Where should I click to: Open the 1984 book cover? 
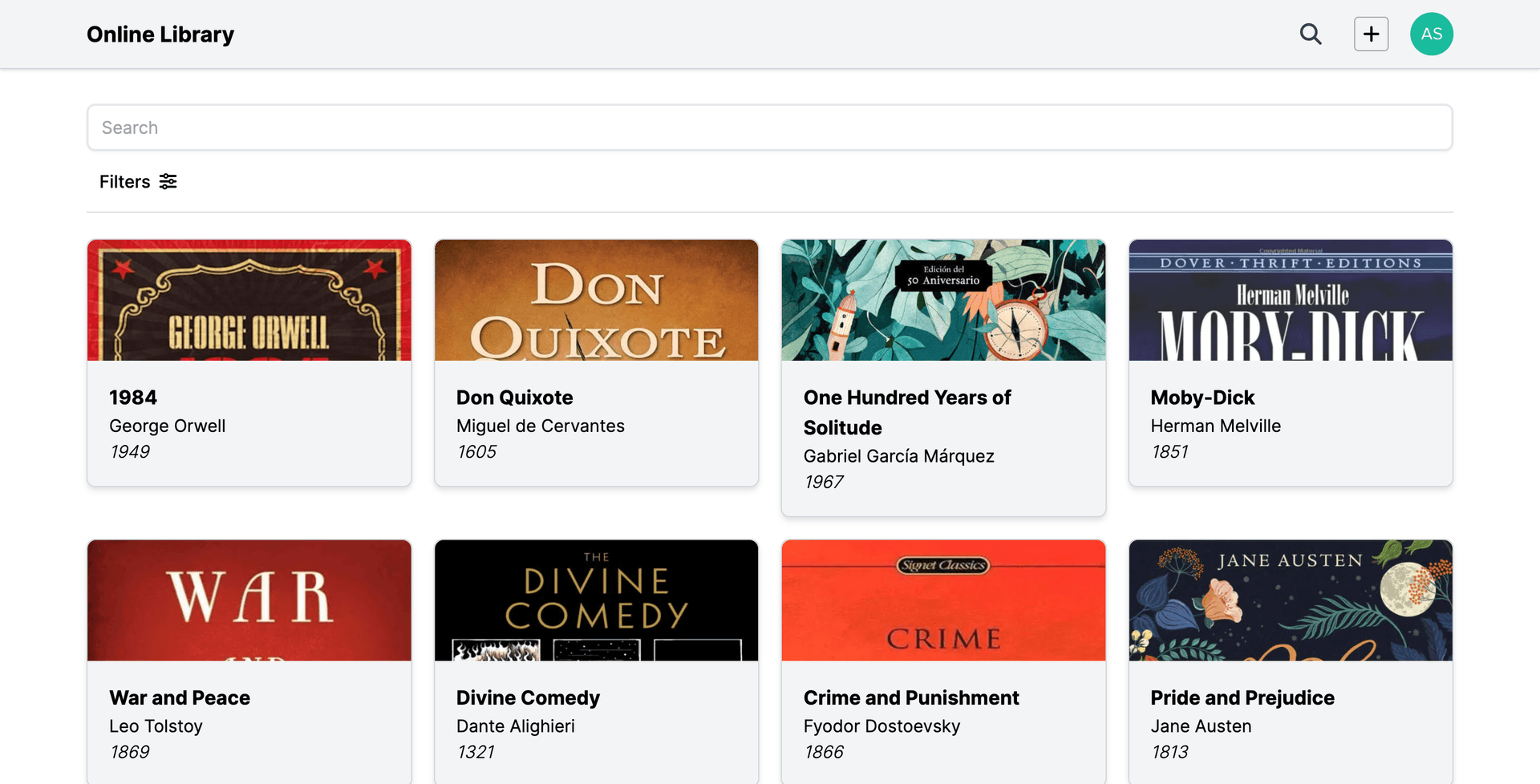pos(249,300)
